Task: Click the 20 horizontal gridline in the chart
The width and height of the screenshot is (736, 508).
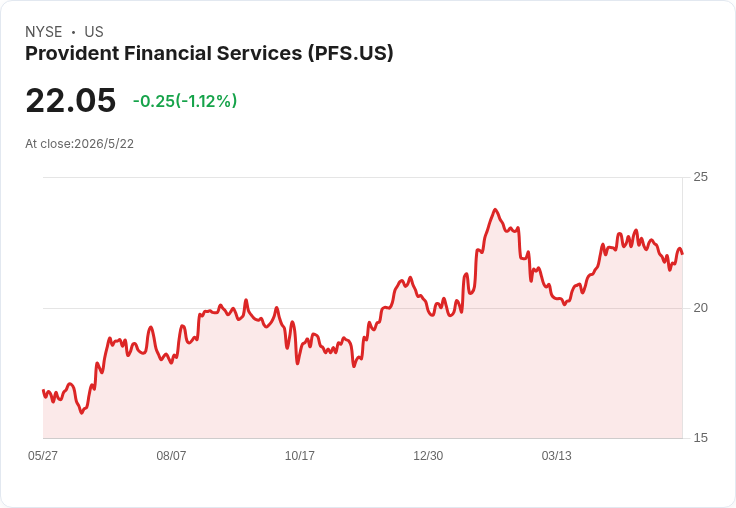Action: click(363, 308)
